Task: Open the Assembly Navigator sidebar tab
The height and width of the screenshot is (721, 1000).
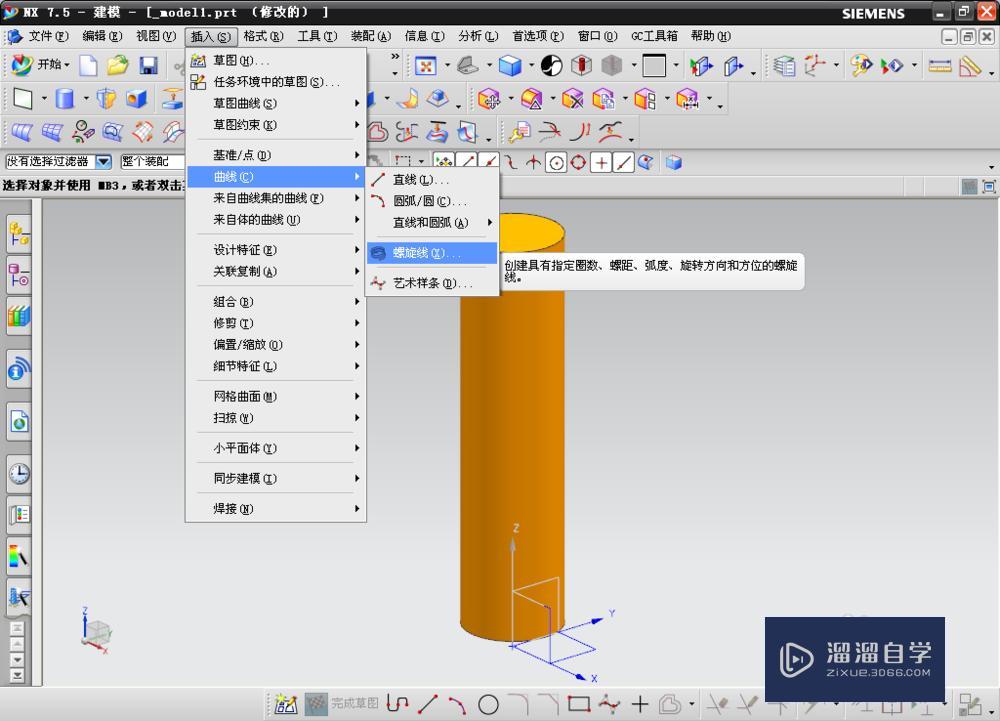Action: click(x=18, y=235)
